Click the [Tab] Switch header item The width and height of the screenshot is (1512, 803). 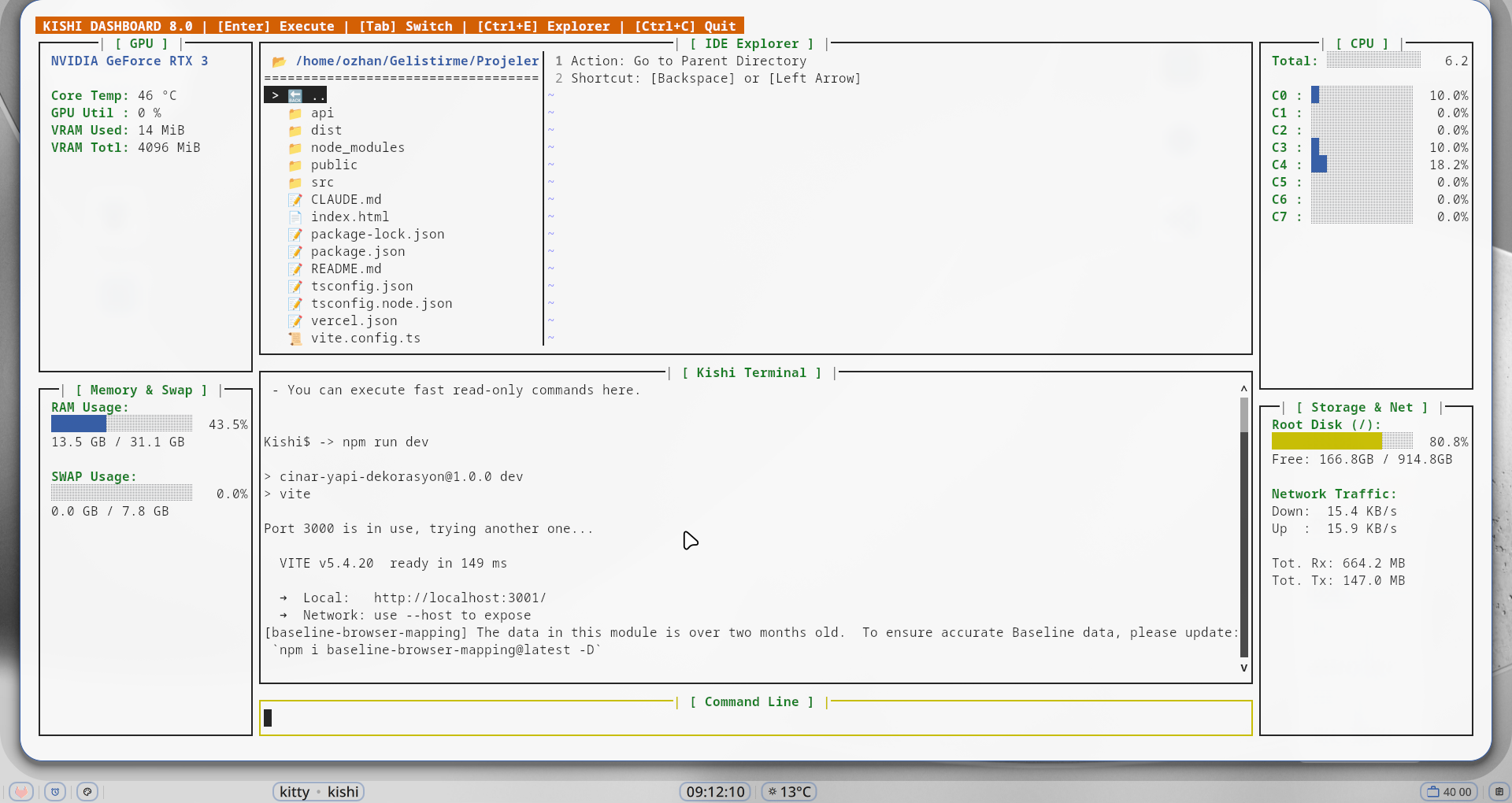point(406,26)
